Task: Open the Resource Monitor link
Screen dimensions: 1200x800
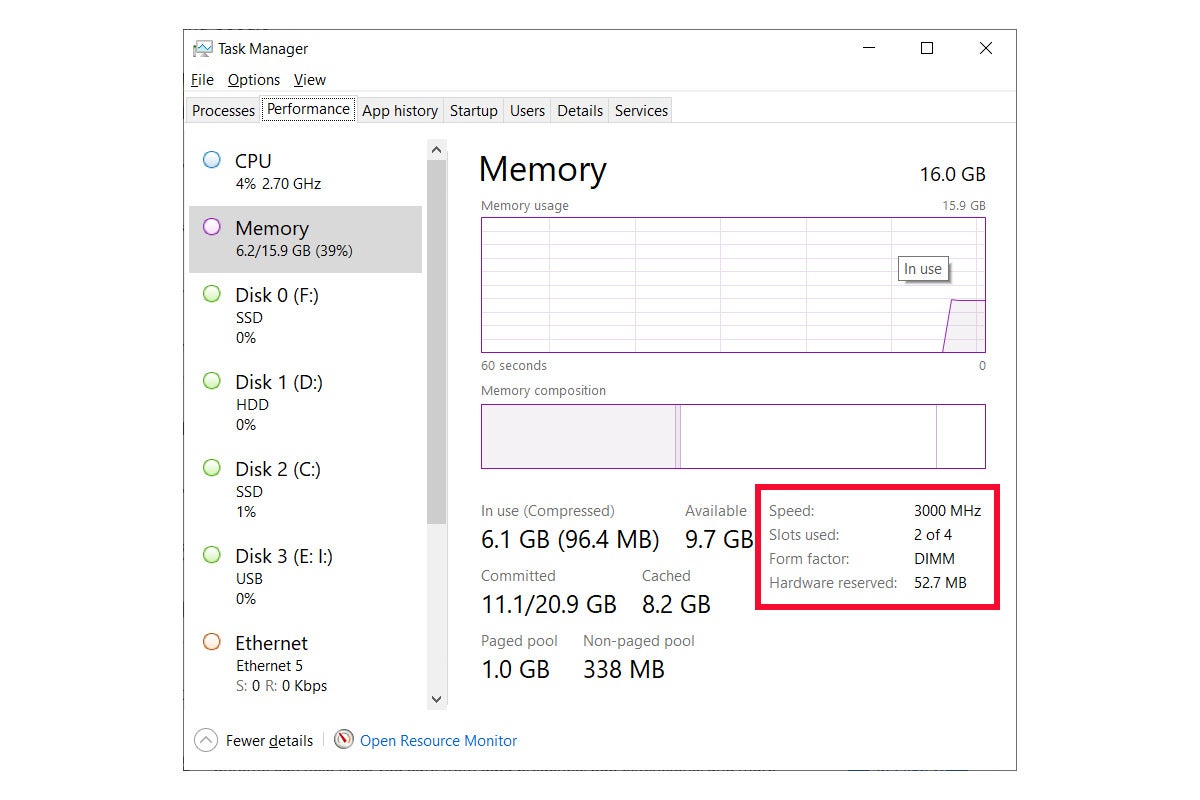Action: tap(438, 741)
